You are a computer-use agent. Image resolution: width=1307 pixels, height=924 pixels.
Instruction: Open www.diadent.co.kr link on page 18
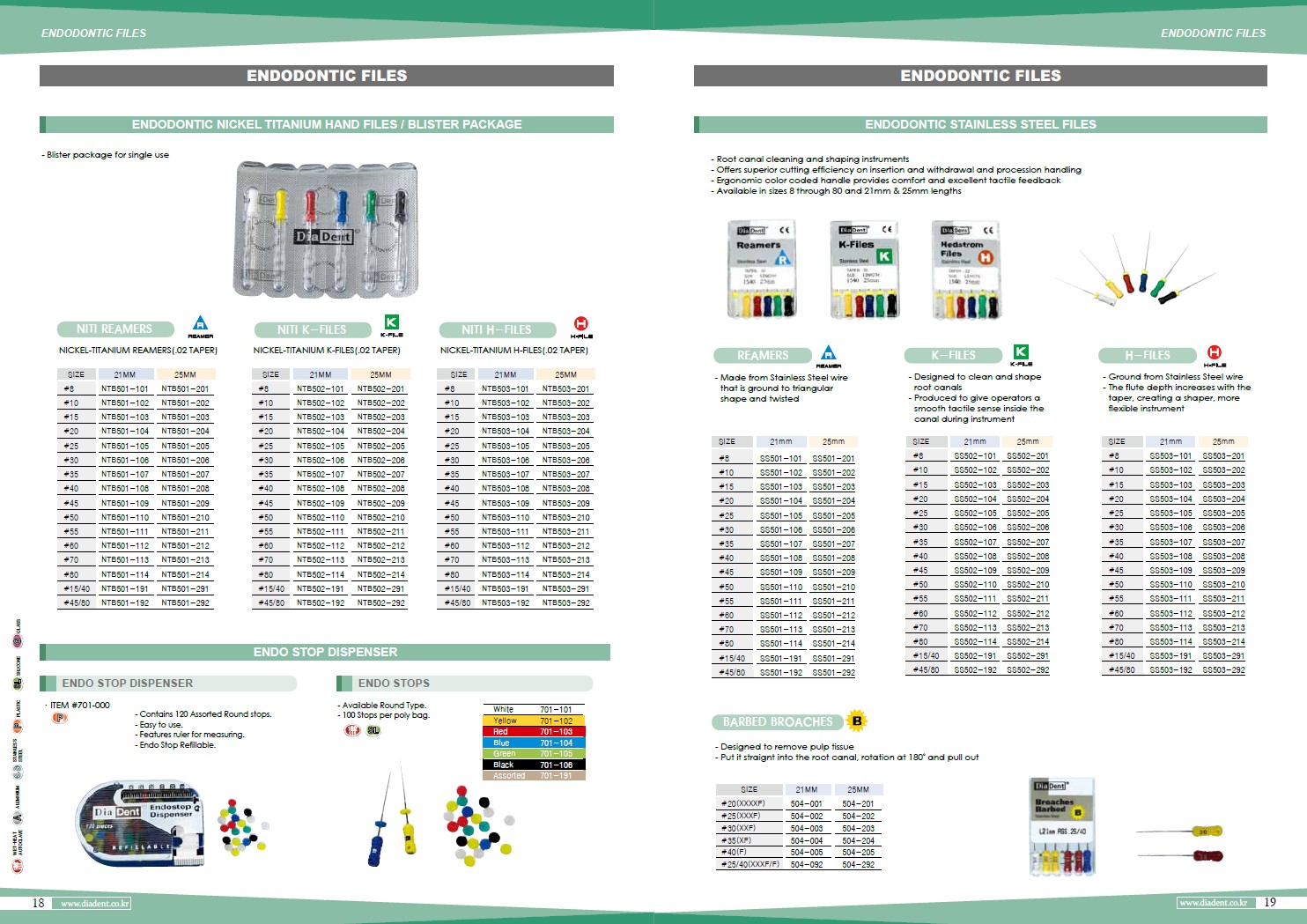94,903
